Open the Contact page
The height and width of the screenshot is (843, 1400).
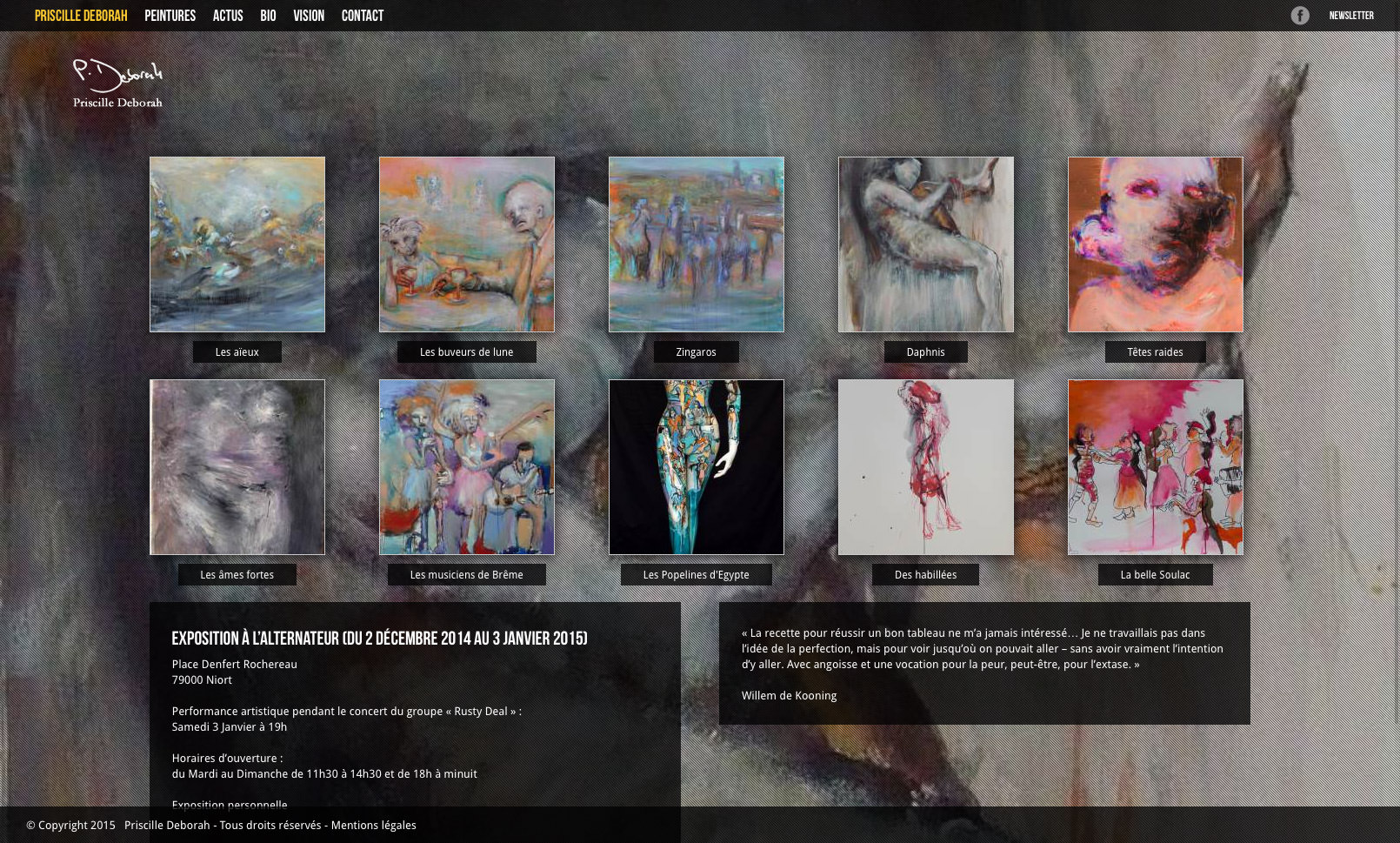(363, 16)
